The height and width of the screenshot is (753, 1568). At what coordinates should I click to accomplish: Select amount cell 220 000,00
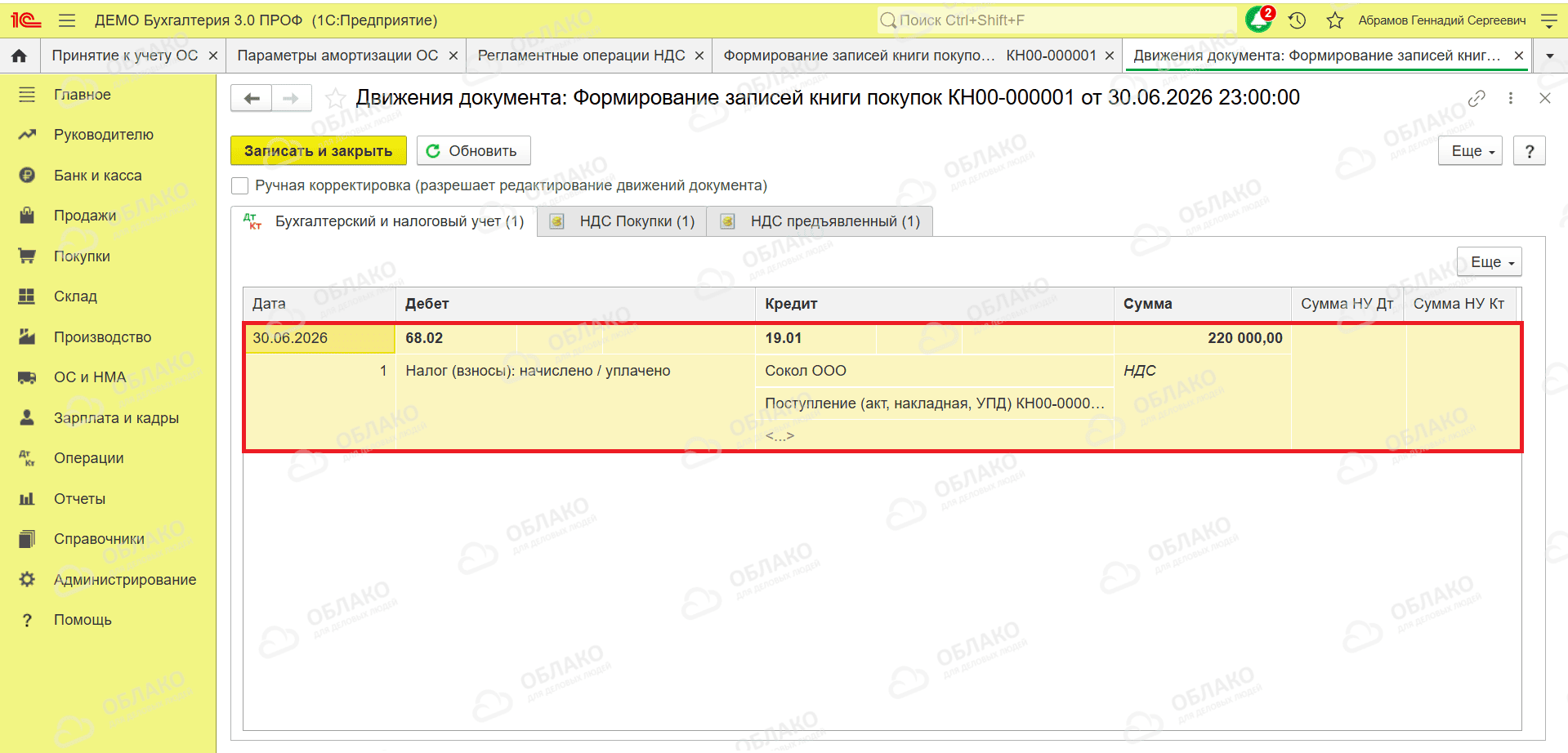[x=1203, y=338]
